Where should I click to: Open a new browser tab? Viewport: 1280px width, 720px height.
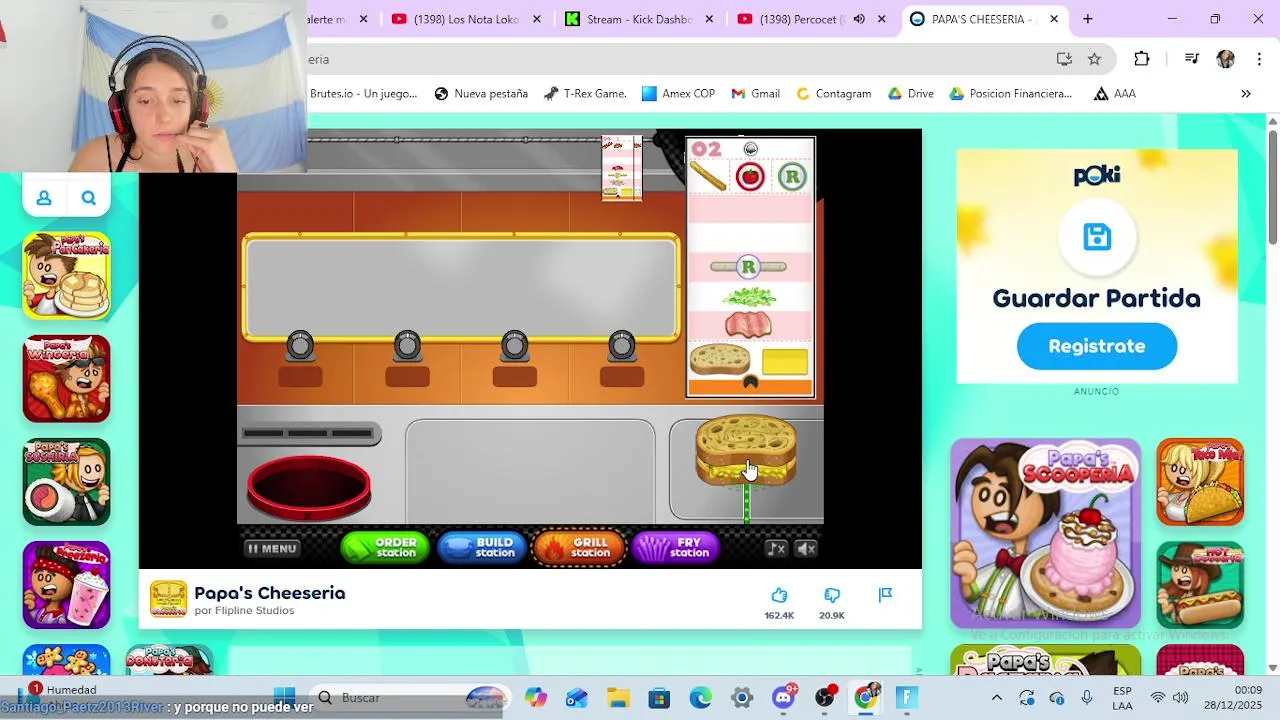1088,19
